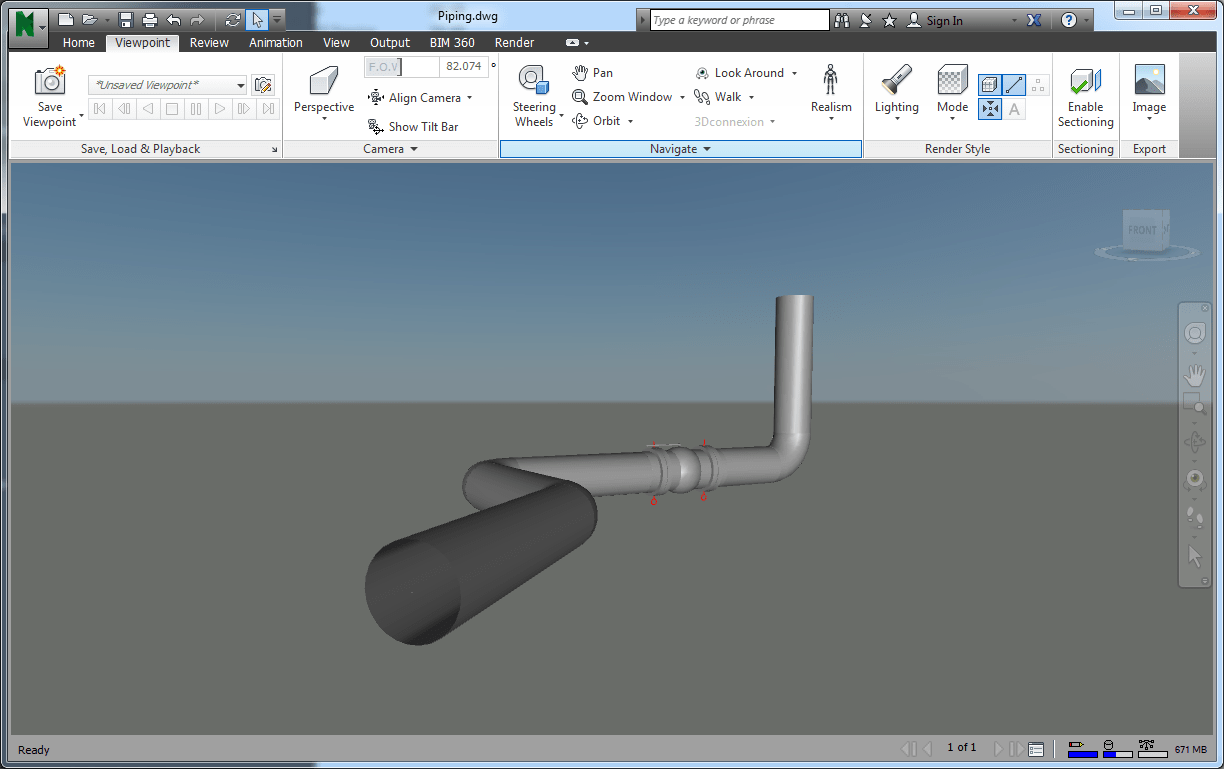The image size is (1224, 769).
Task: Open the Perspective camera dropdown
Action: [324, 96]
